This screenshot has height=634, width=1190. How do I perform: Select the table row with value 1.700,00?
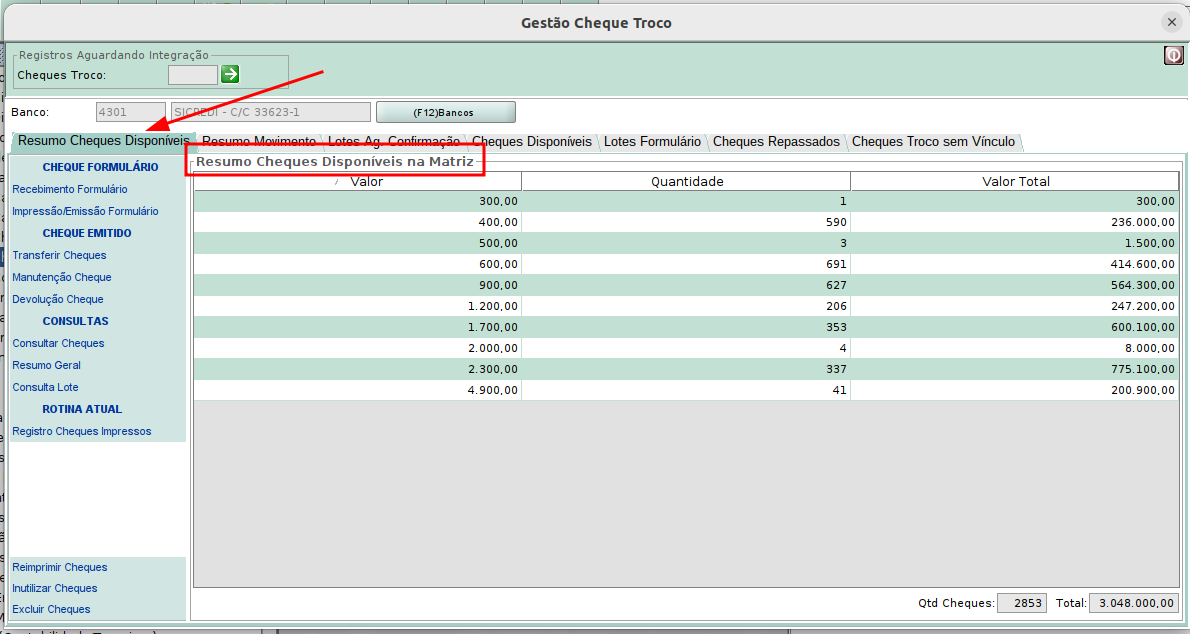coord(684,327)
